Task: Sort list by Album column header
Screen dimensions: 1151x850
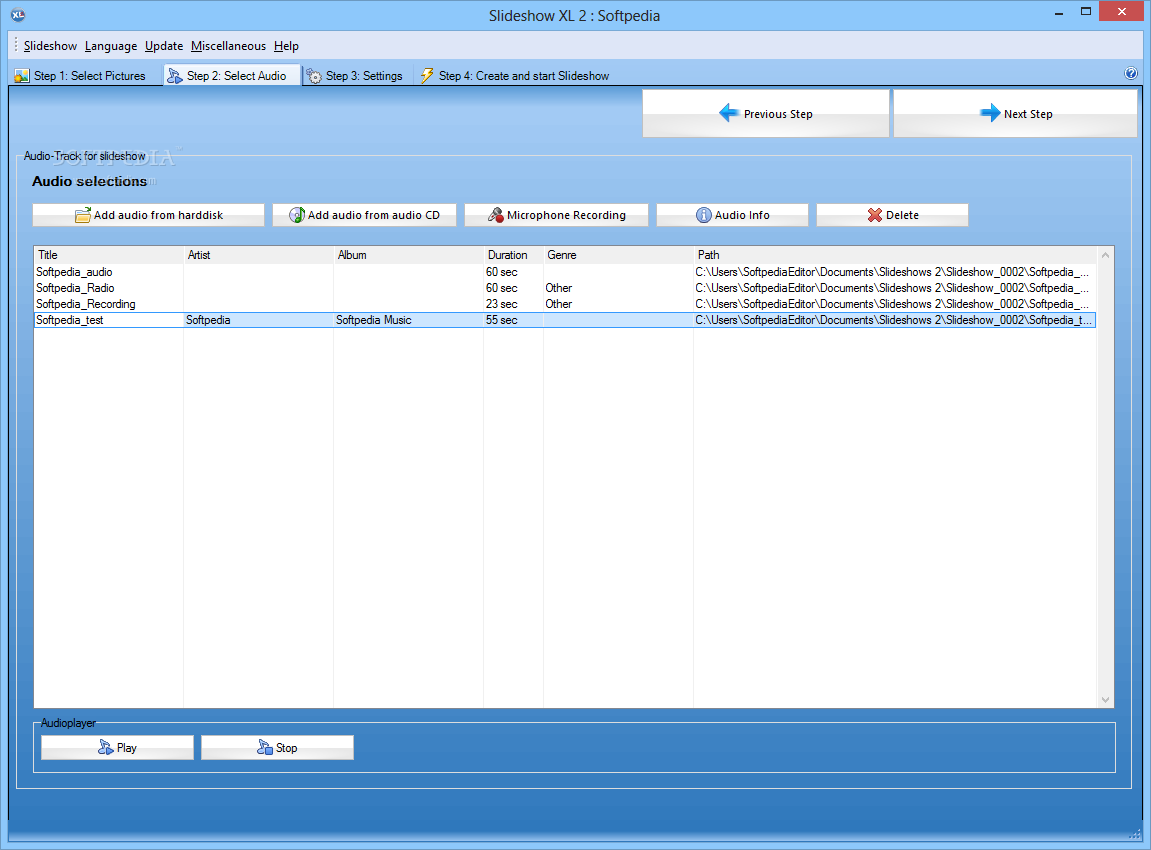Action: (408, 255)
